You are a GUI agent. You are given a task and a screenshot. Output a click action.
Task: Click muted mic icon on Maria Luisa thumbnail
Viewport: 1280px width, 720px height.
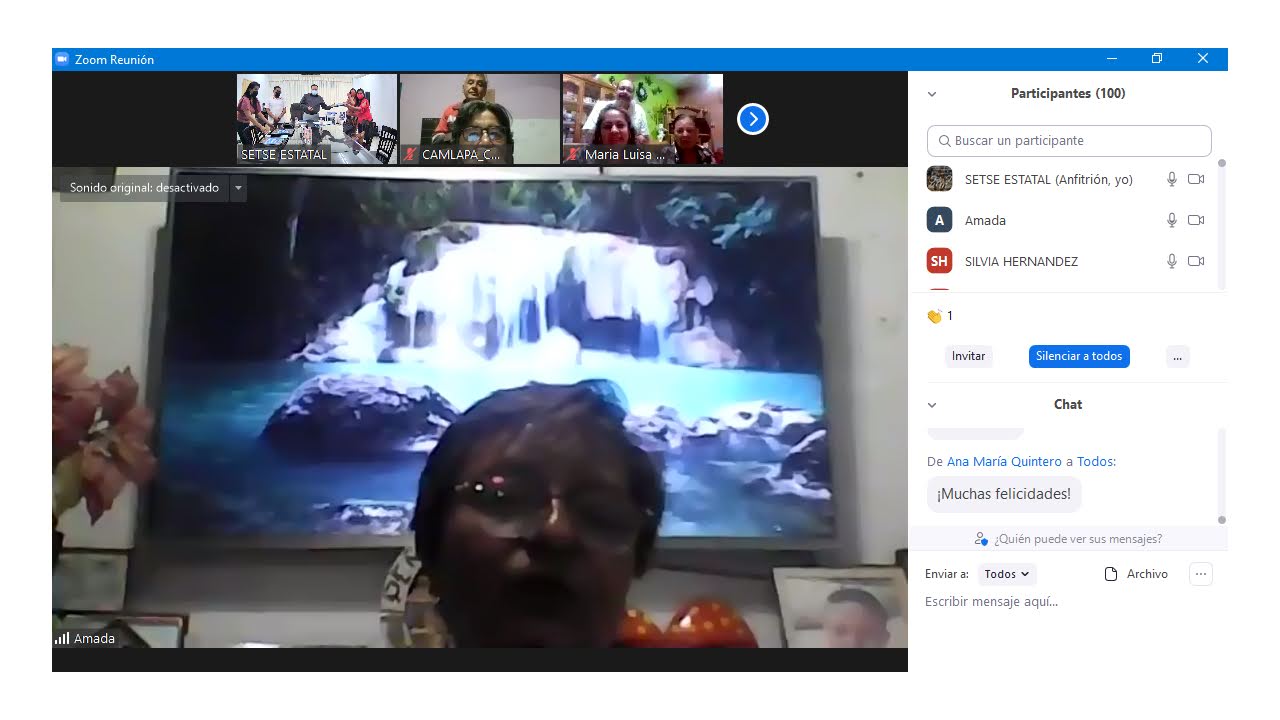[x=573, y=155]
